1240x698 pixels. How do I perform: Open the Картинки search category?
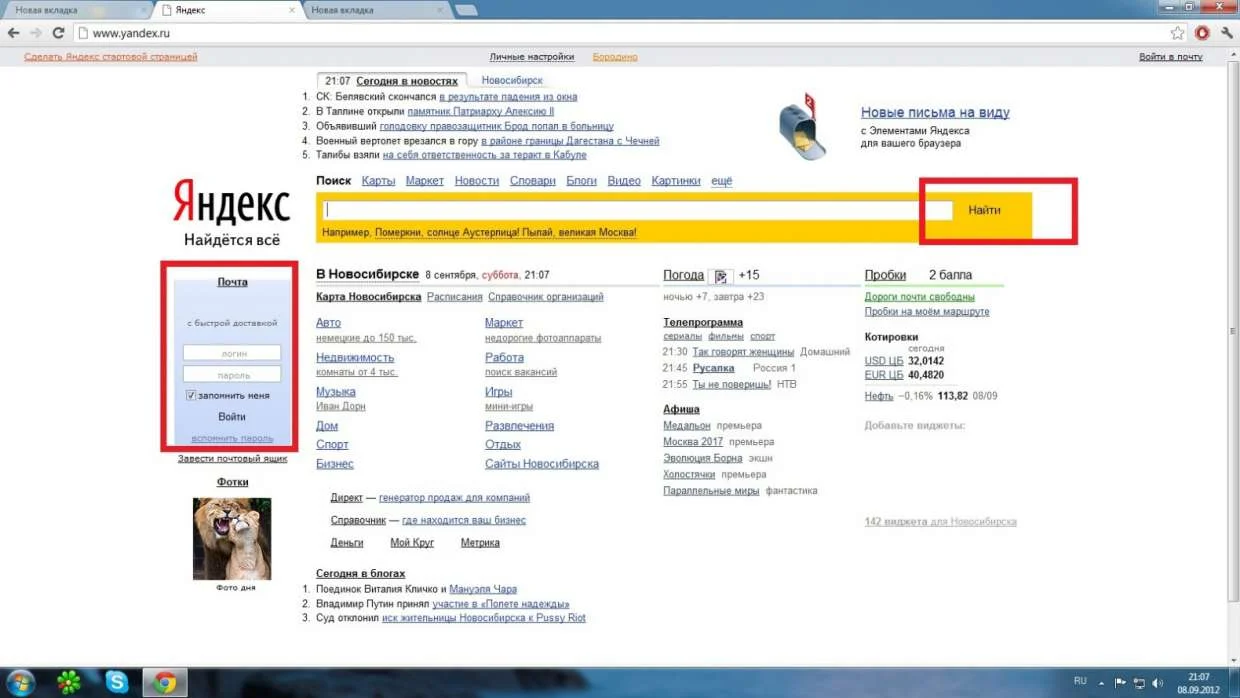coord(676,181)
